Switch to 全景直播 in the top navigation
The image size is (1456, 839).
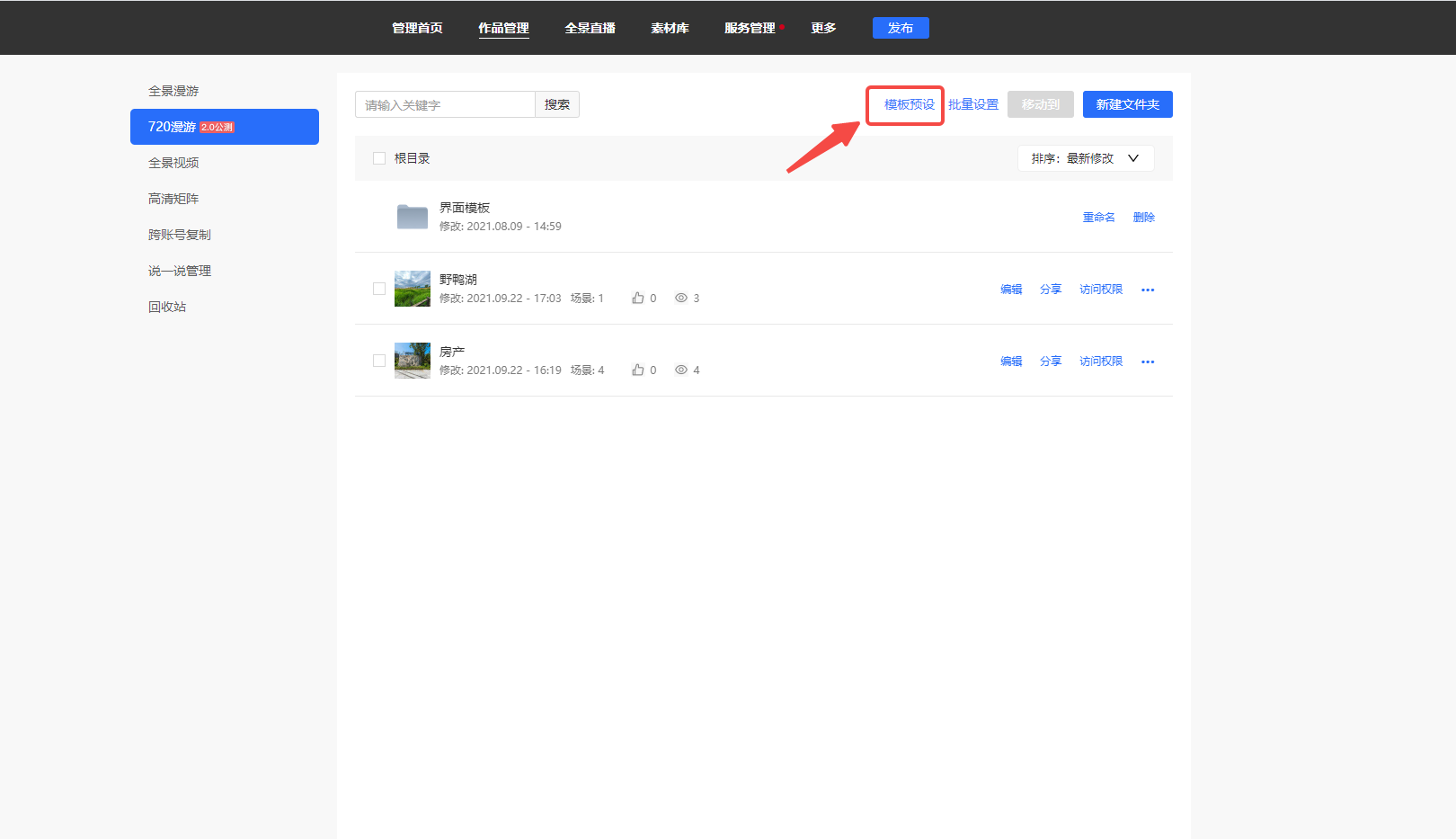tap(590, 28)
